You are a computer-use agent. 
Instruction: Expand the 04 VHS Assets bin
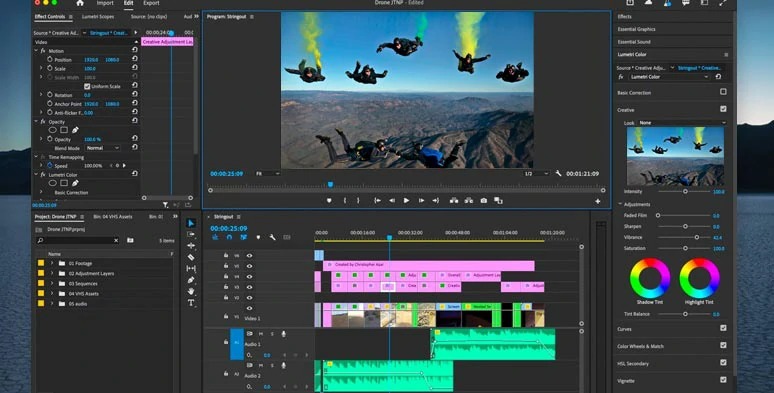tap(52, 293)
